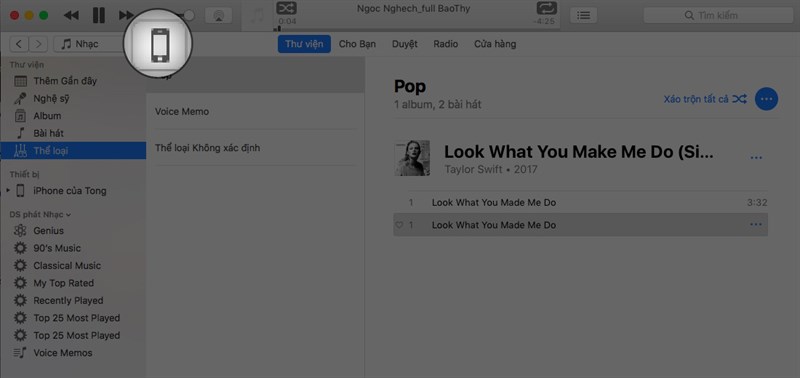Screen dimensions: 800x378
Task: Click the volume slider knob
Action: tap(189, 15)
